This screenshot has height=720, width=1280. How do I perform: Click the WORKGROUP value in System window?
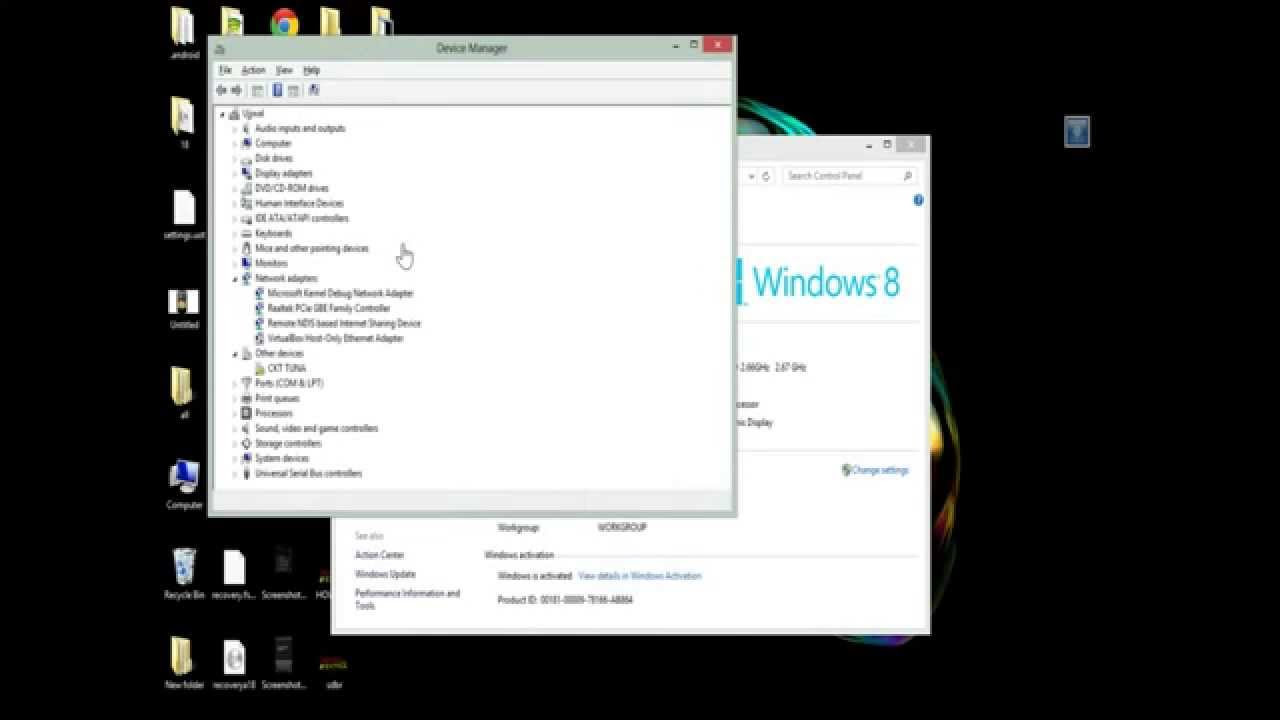point(622,527)
